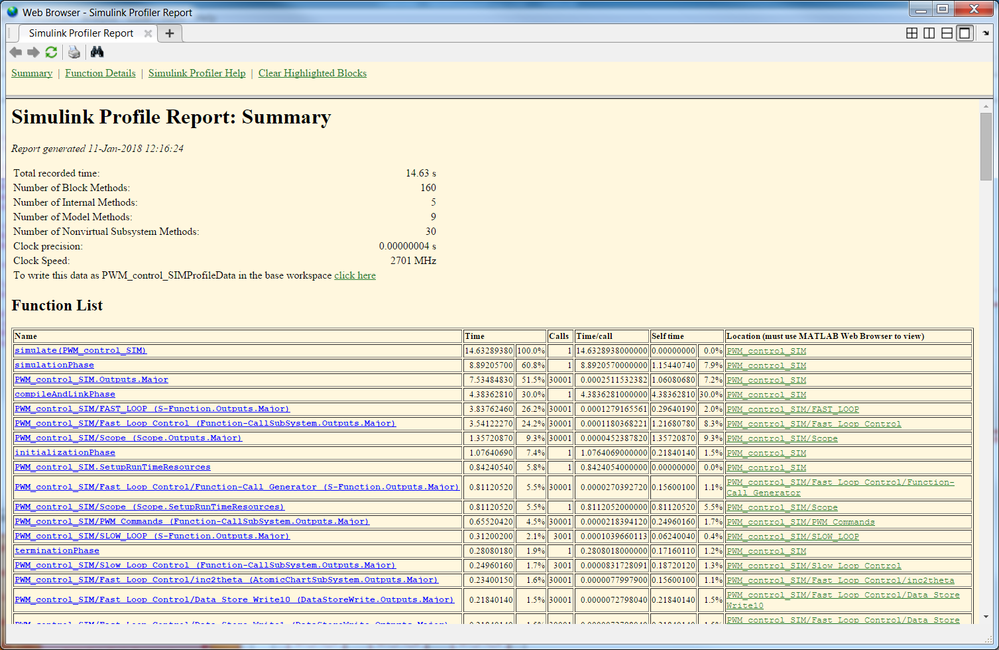Open Scope.Outputs.Major function link

coord(128,438)
